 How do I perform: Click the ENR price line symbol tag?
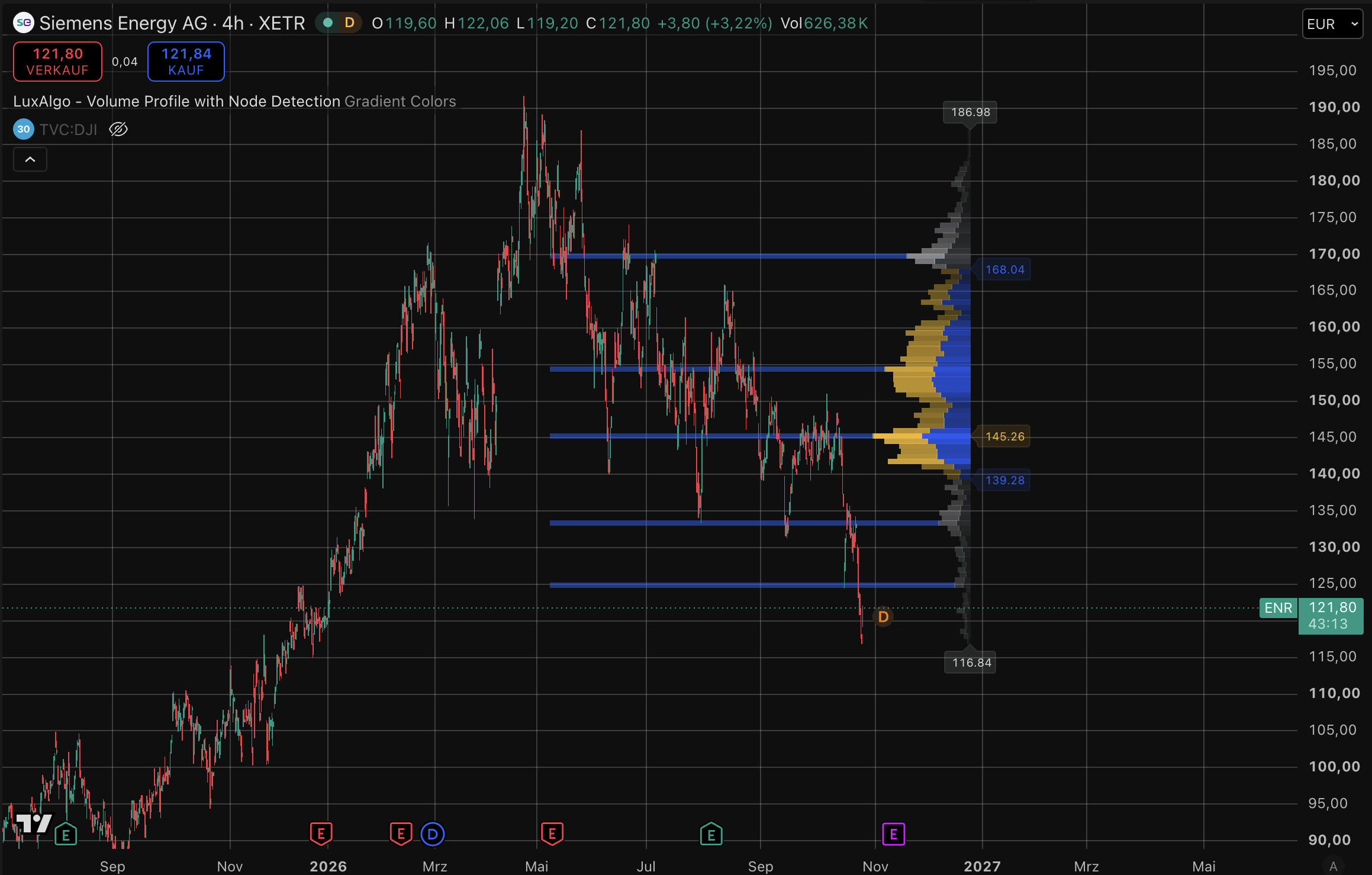[x=1278, y=608]
